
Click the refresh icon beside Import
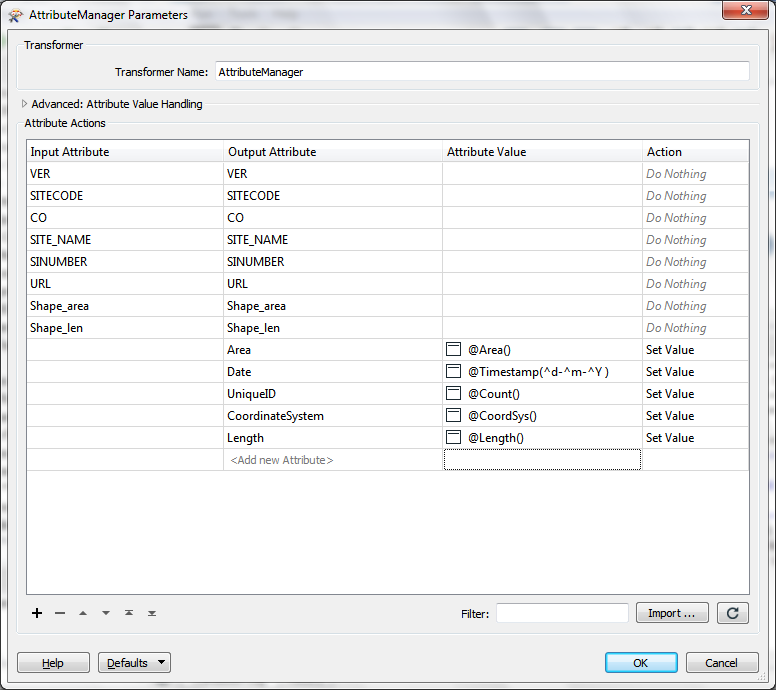point(732,613)
